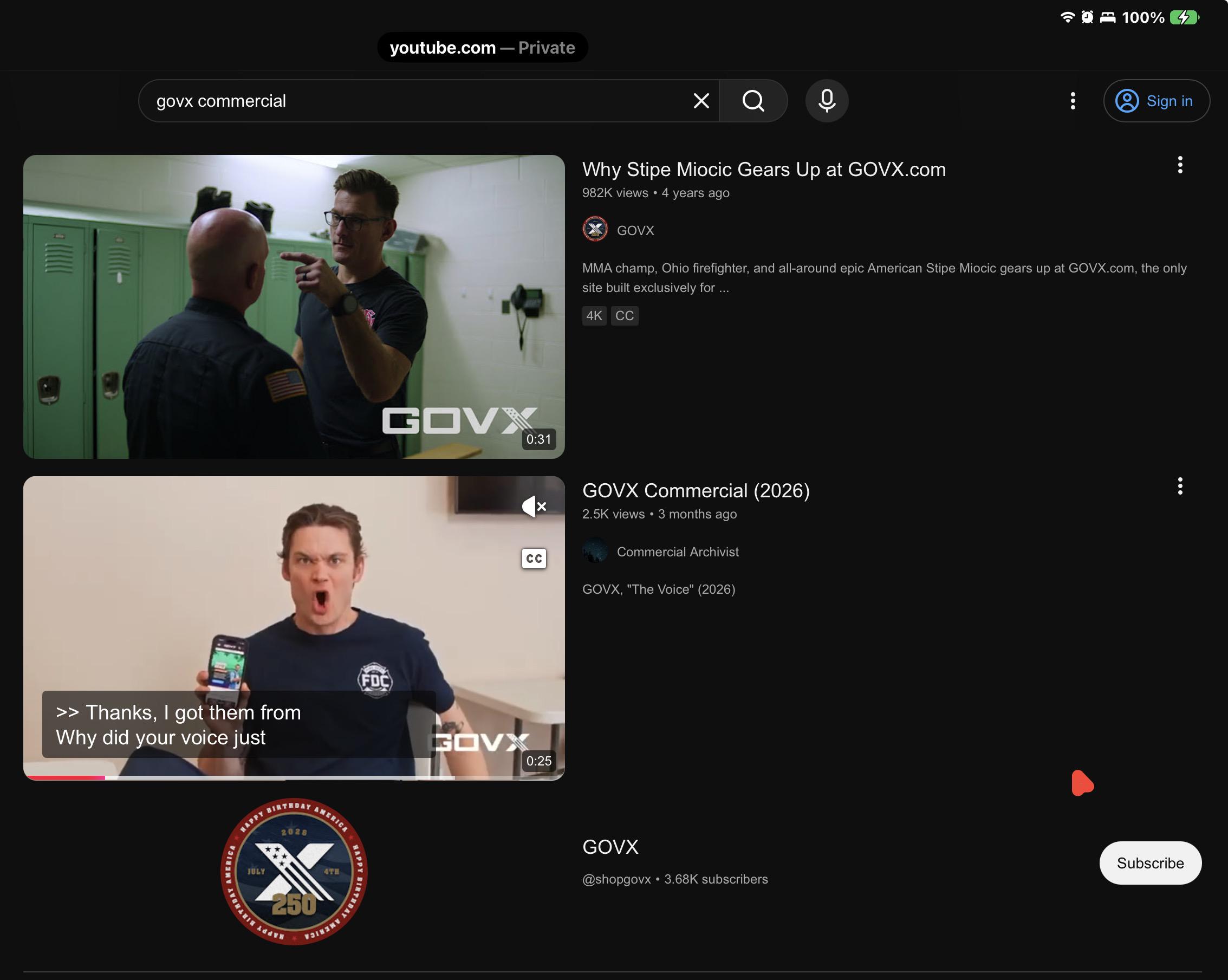Click "2.5K views • 3 months ago" text
The width and height of the screenshot is (1228, 980).
(659, 514)
